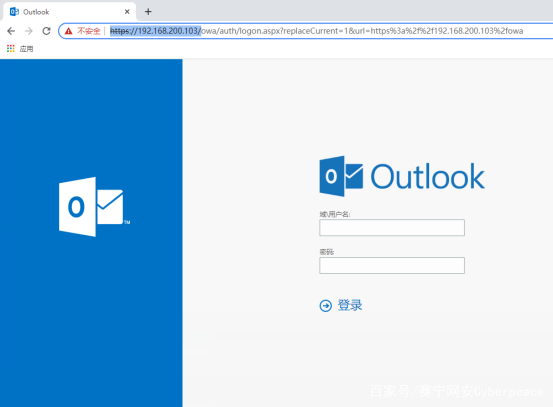Open the apps grid bookmark icon
This screenshot has height=407, width=553.
point(11,49)
